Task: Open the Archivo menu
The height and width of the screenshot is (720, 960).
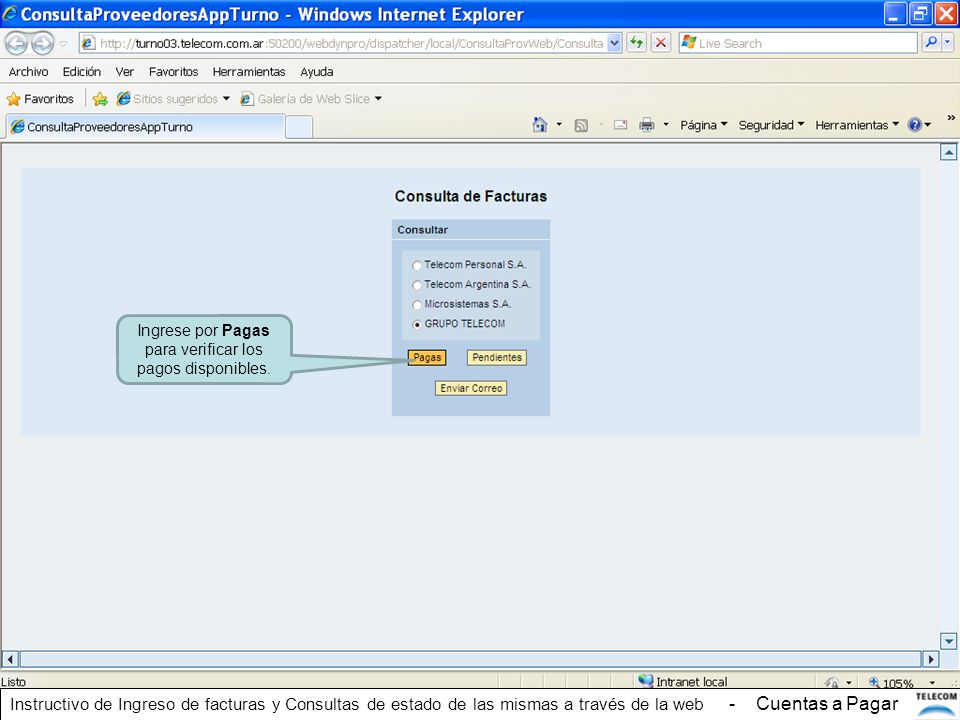Action: click(28, 72)
